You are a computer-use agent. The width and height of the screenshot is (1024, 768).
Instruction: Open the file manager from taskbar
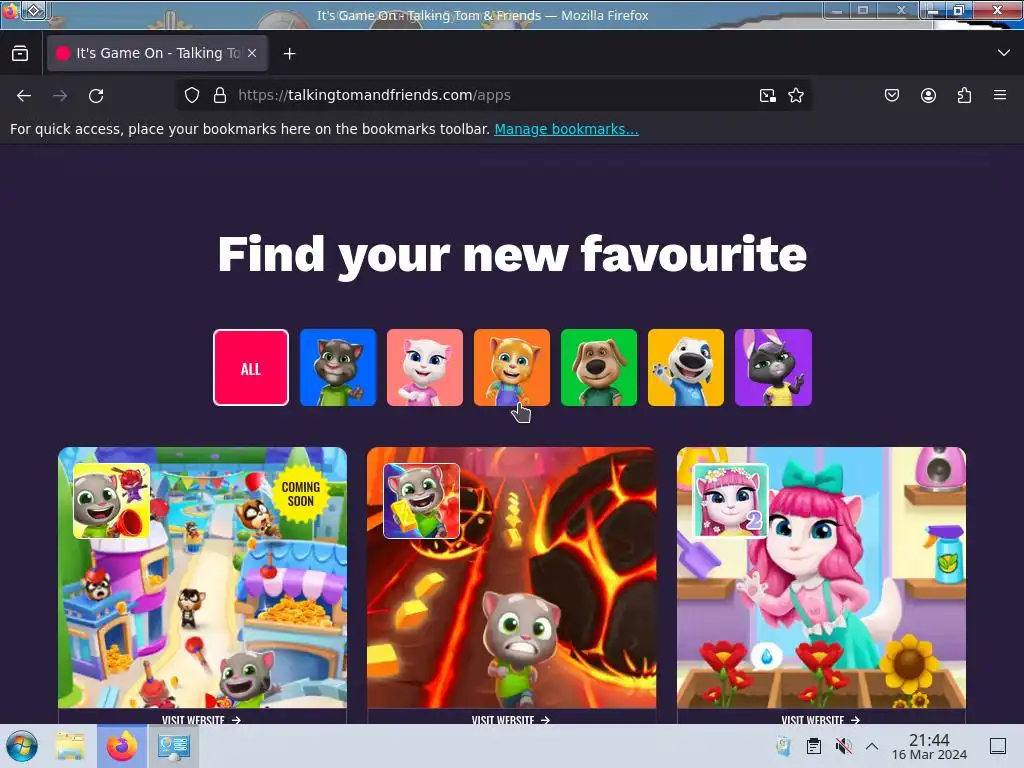pyautogui.click(x=70, y=746)
